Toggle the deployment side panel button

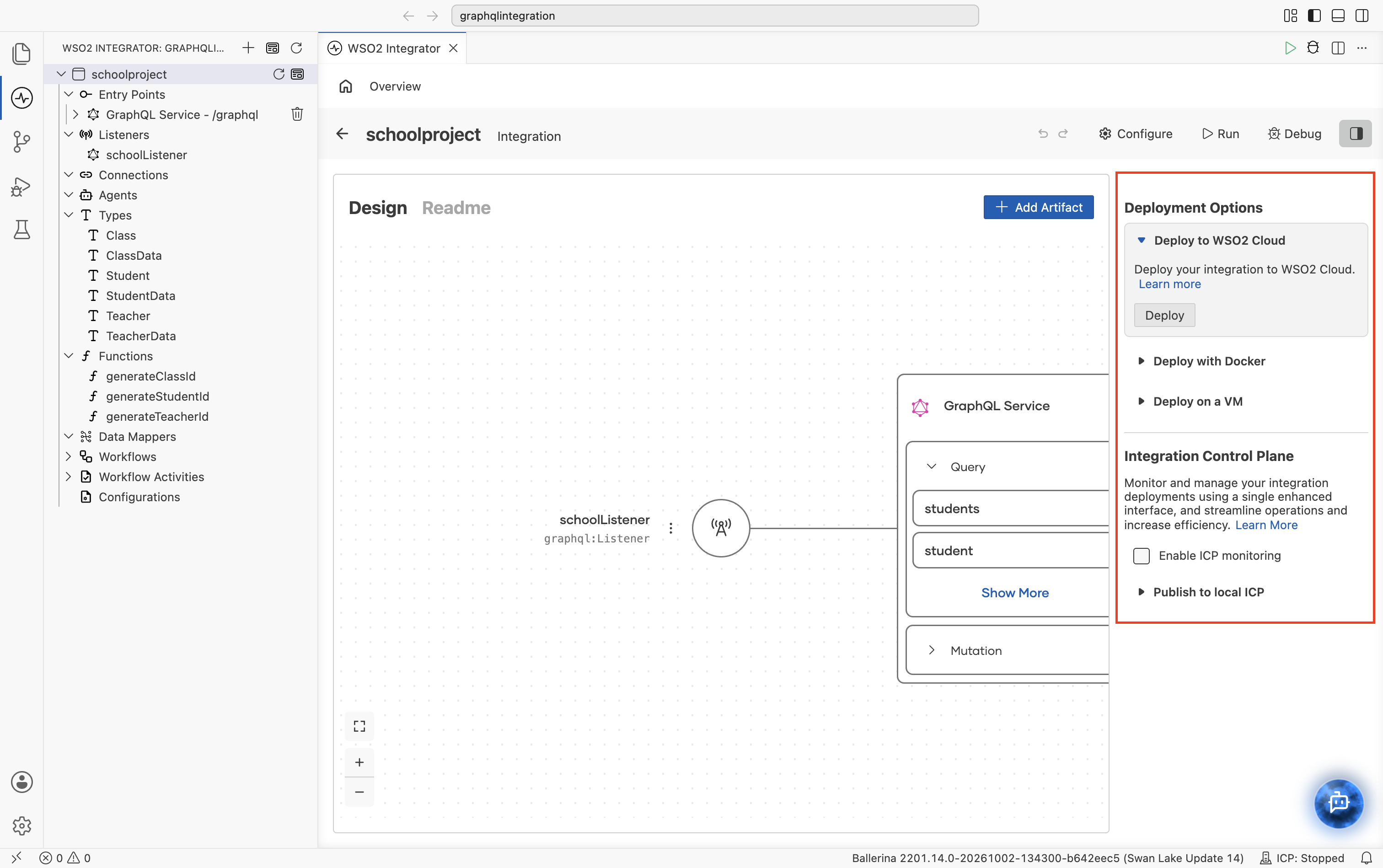click(1356, 134)
